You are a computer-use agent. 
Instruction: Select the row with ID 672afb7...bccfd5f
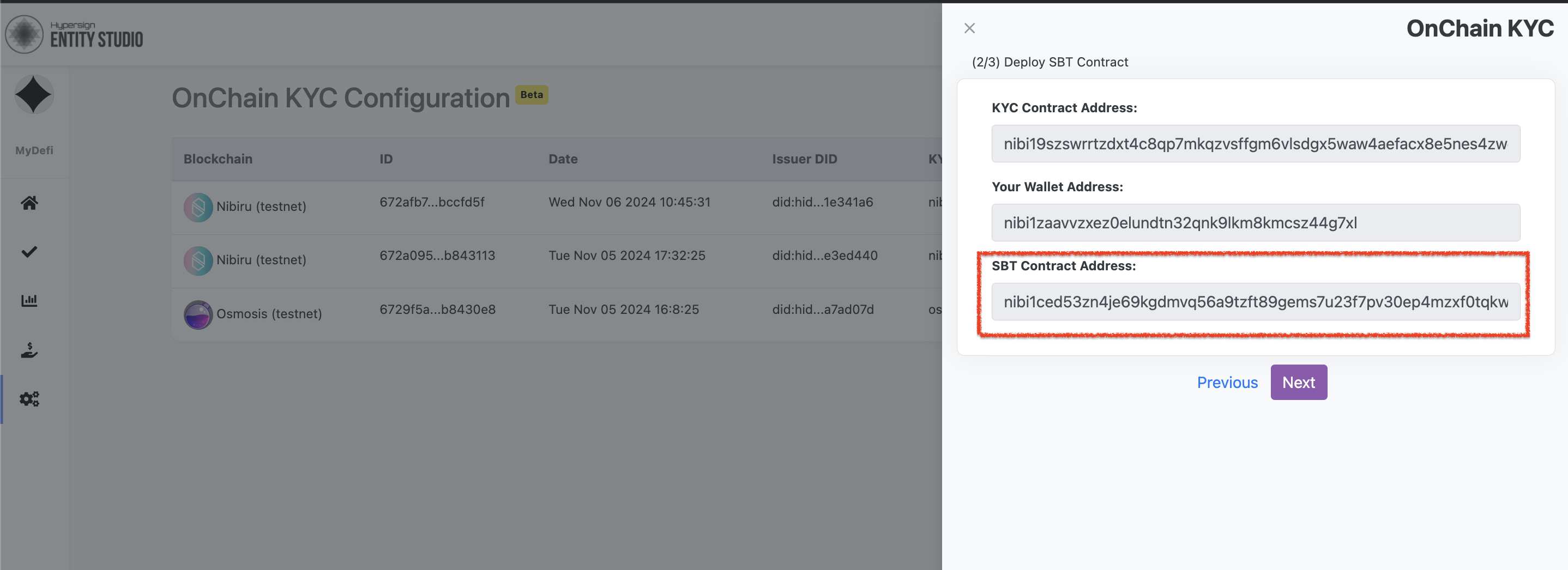click(432, 202)
